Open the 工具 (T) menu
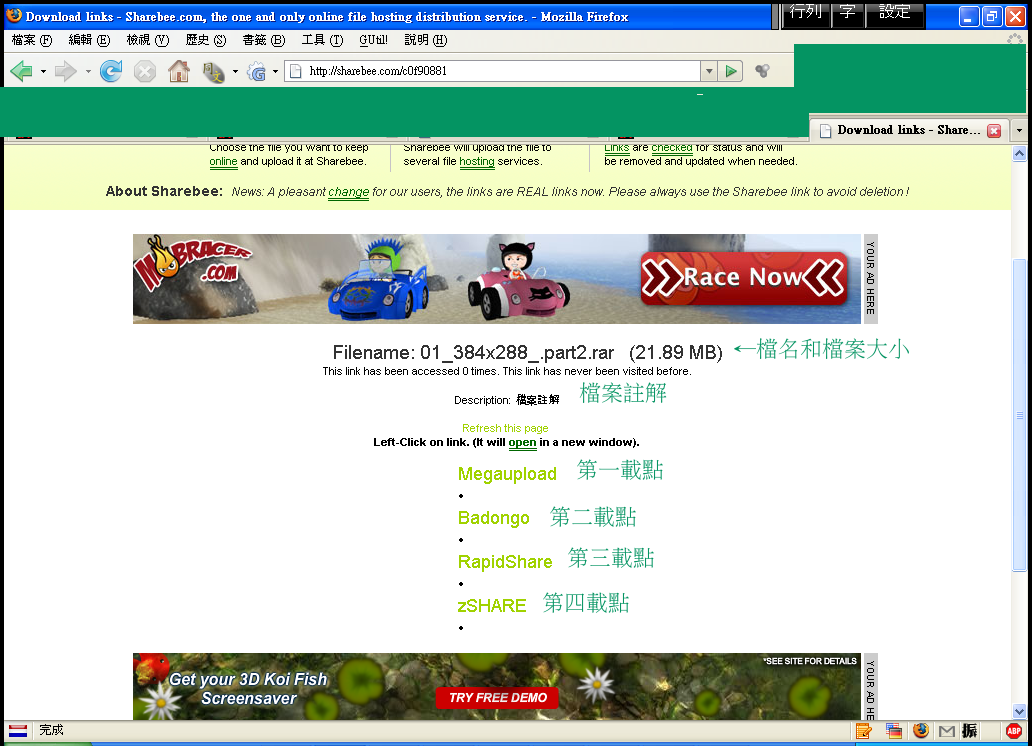Screen dimensions: 1032x746 coord(322,40)
